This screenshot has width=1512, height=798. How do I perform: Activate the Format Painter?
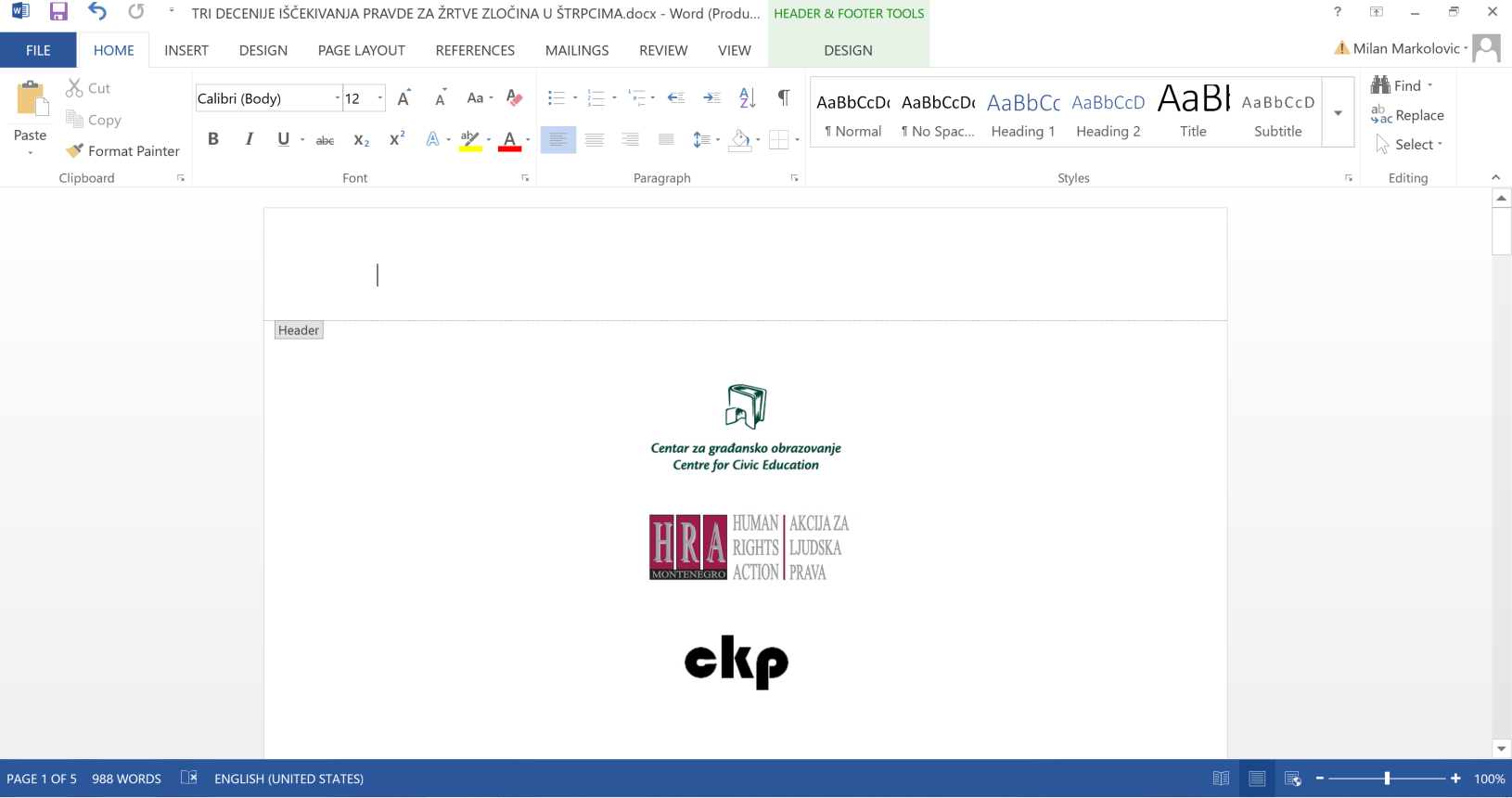tap(122, 151)
